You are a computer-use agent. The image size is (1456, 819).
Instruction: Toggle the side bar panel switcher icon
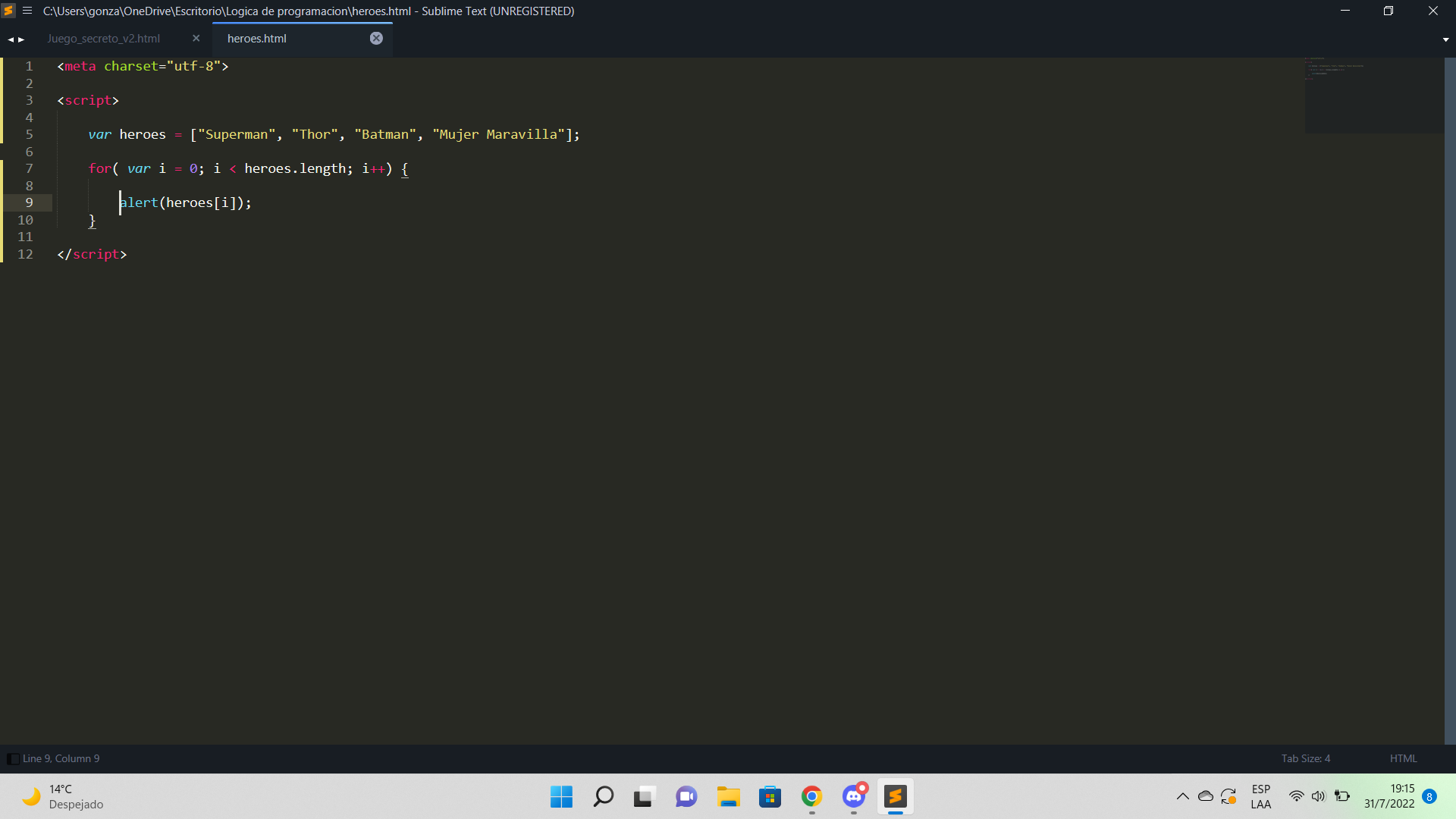pos(13,758)
